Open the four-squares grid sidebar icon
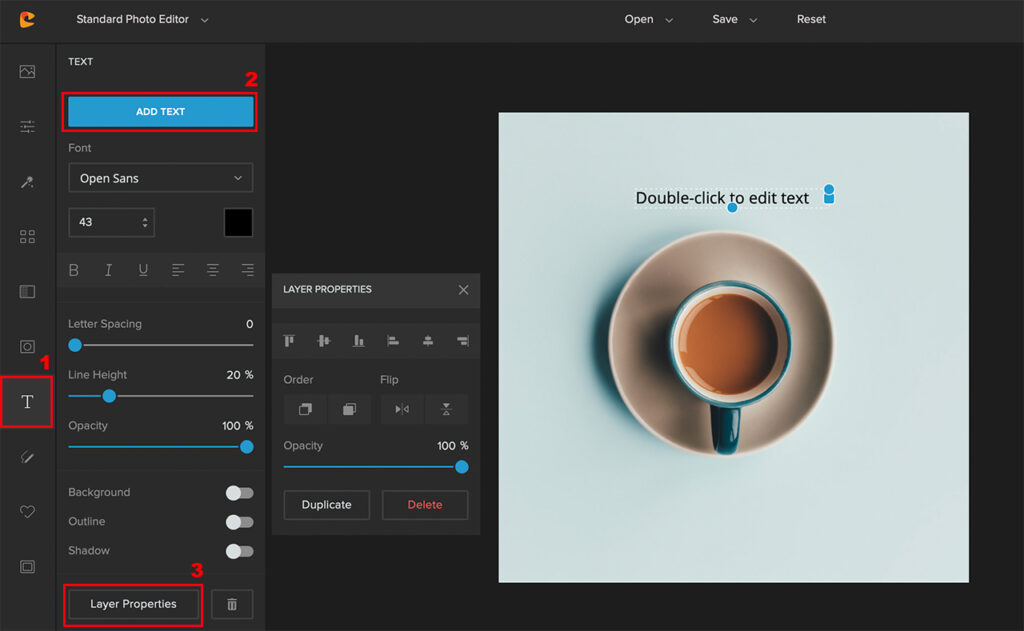 pyautogui.click(x=27, y=236)
